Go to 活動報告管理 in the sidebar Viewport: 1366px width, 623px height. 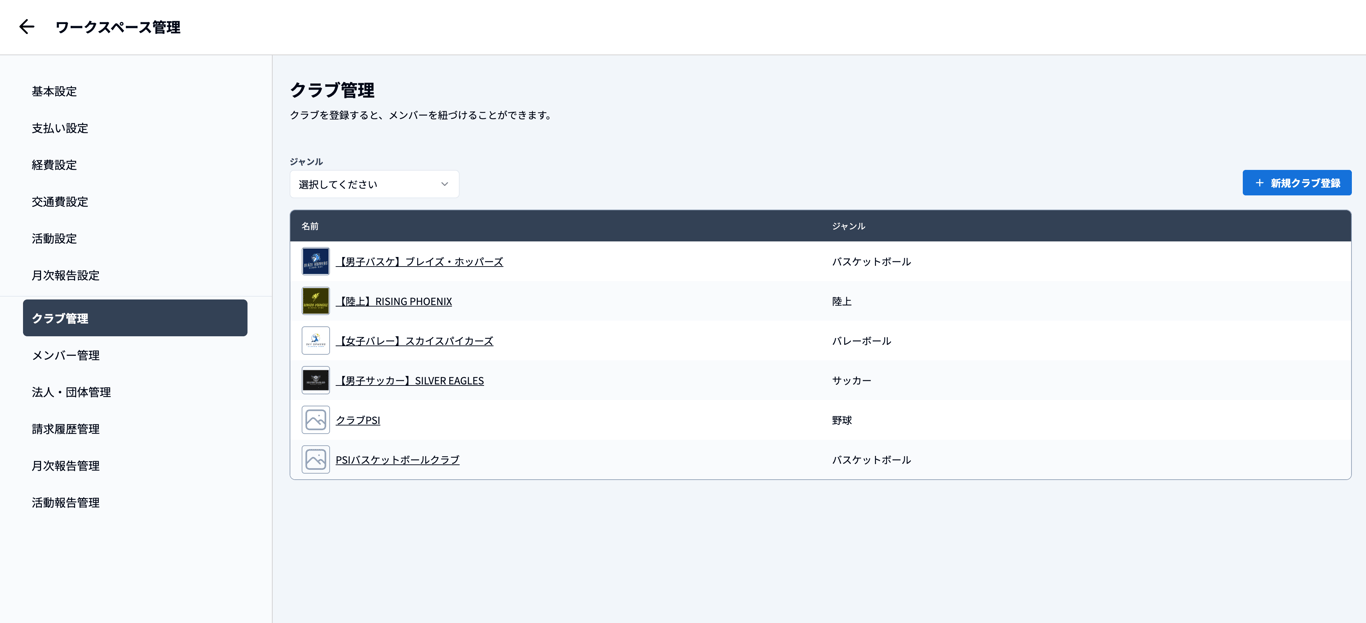click(66, 502)
